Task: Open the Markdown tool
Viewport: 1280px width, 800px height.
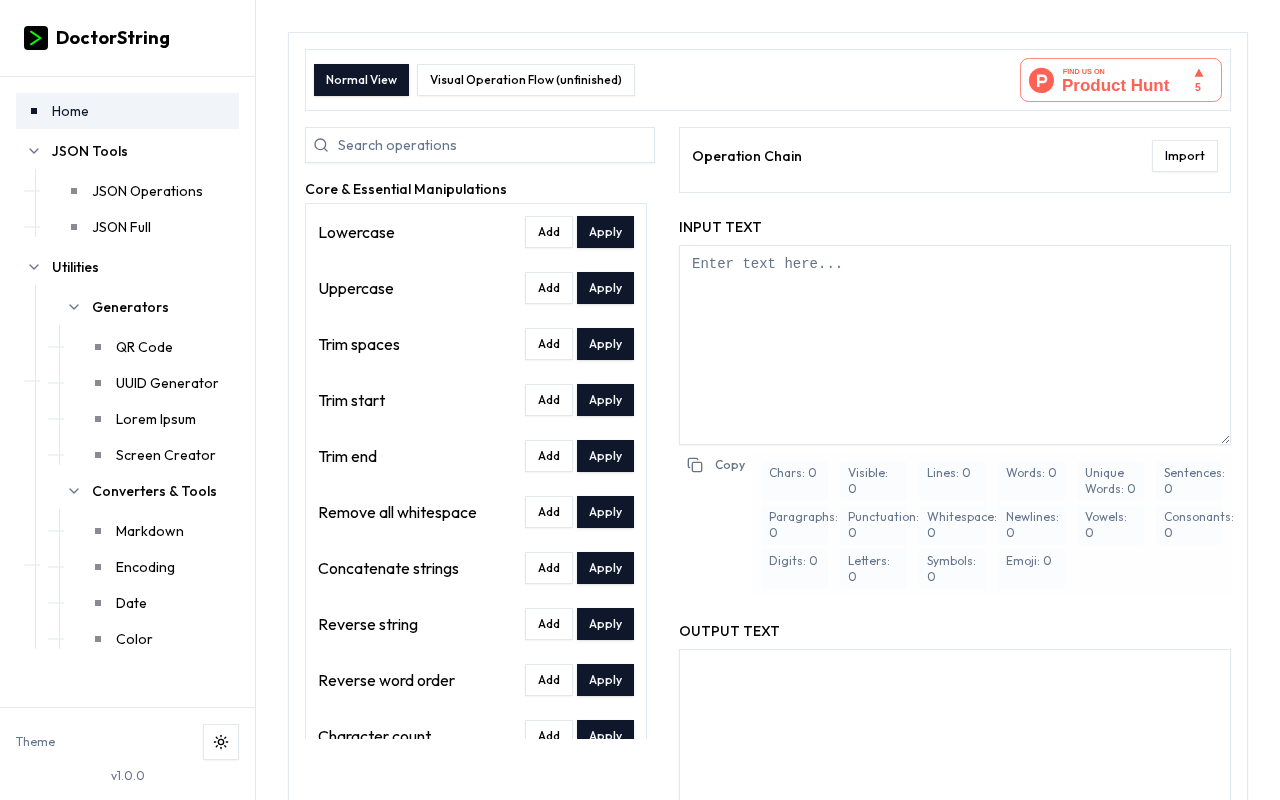Action: click(x=150, y=531)
